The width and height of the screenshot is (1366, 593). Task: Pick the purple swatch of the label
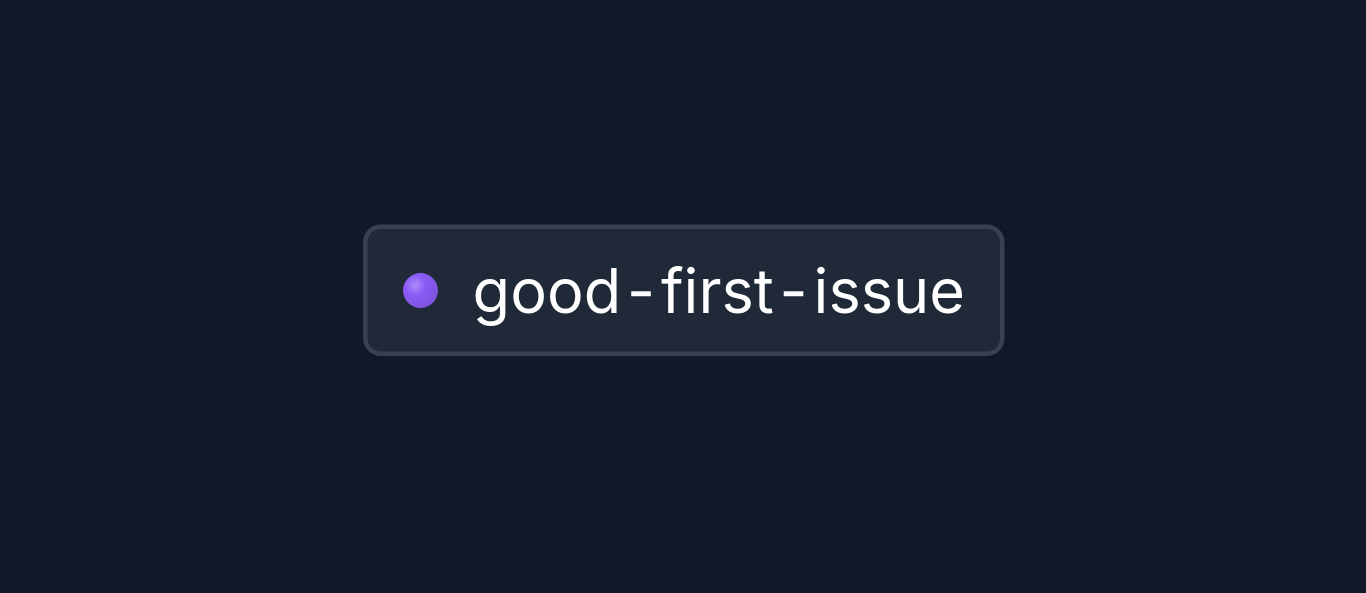[x=420, y=291]
